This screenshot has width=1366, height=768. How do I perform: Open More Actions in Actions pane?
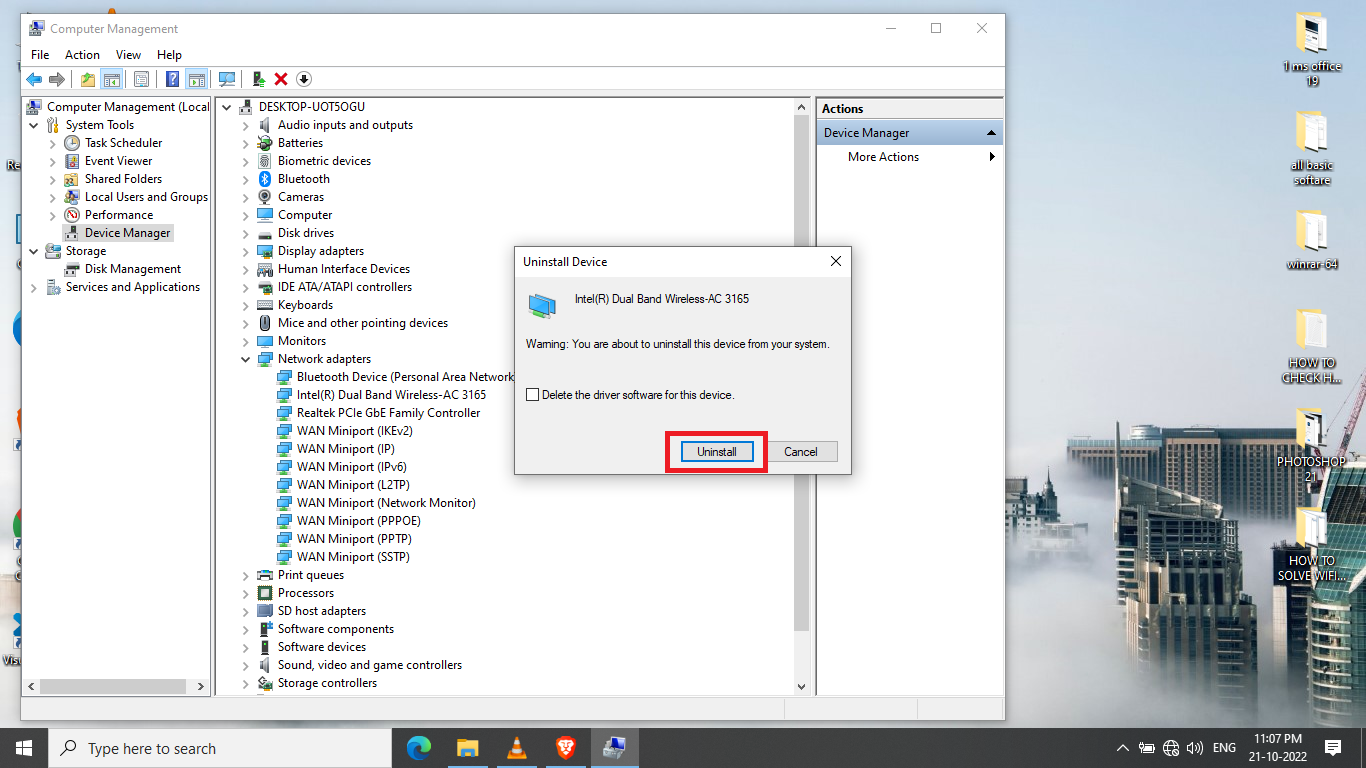click(x=883, y=157)
